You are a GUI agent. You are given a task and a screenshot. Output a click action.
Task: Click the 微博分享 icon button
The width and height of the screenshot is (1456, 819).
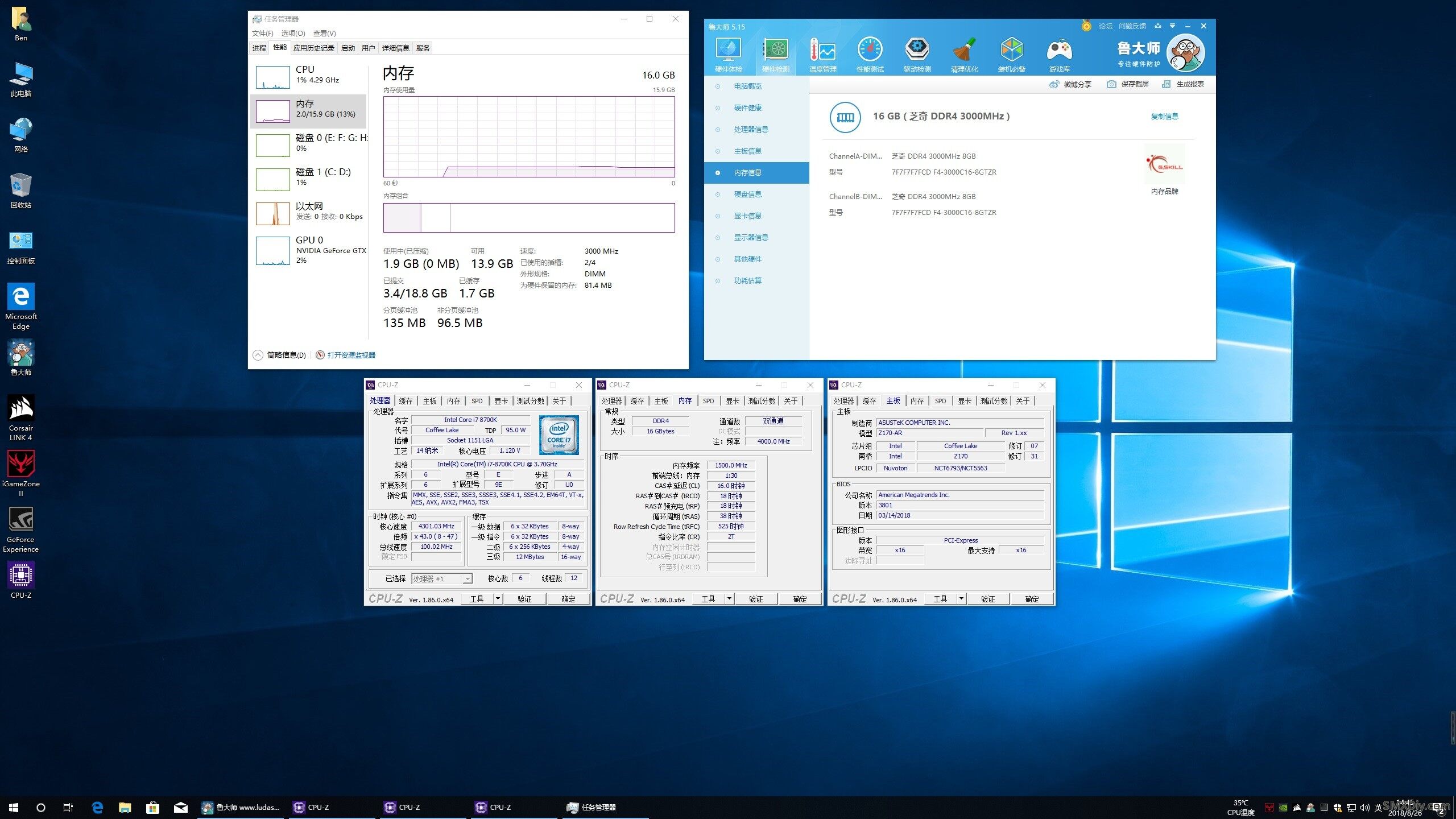[1070, 84]
